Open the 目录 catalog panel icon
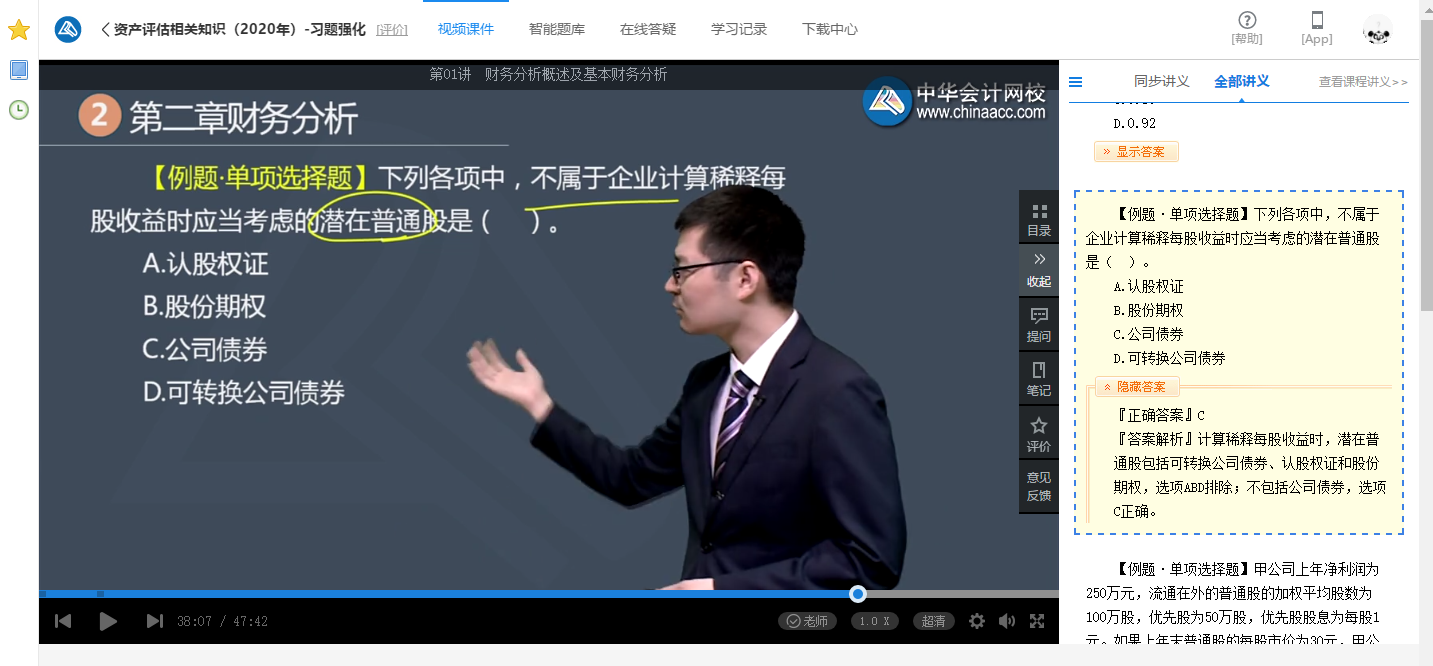This screenshot has height=666, width=1433. tap(1039, 219)
